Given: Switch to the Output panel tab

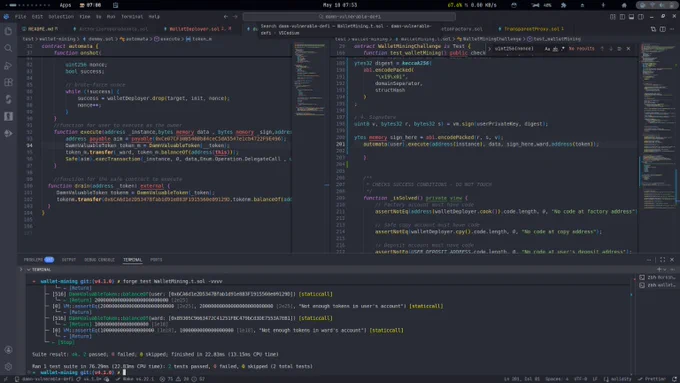Looking at the screenshot, I should point(69,260).
